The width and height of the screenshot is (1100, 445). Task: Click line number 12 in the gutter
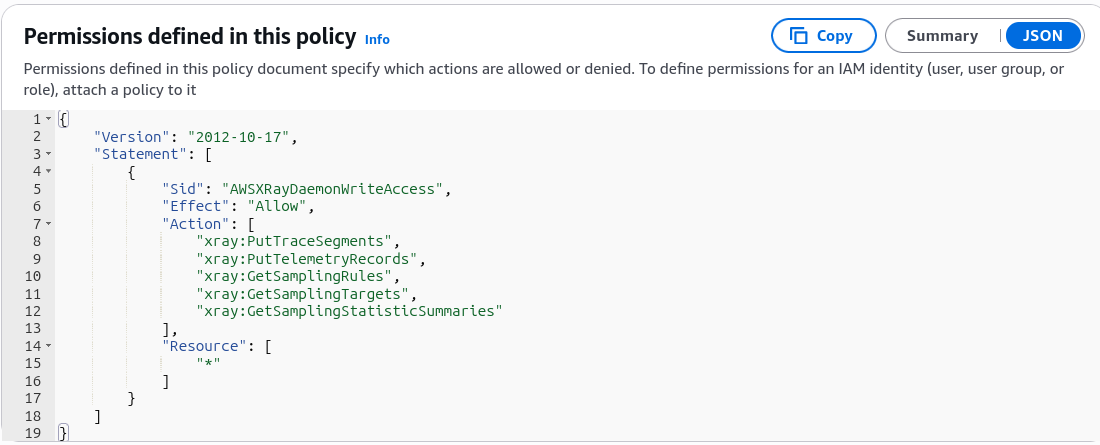33,311
